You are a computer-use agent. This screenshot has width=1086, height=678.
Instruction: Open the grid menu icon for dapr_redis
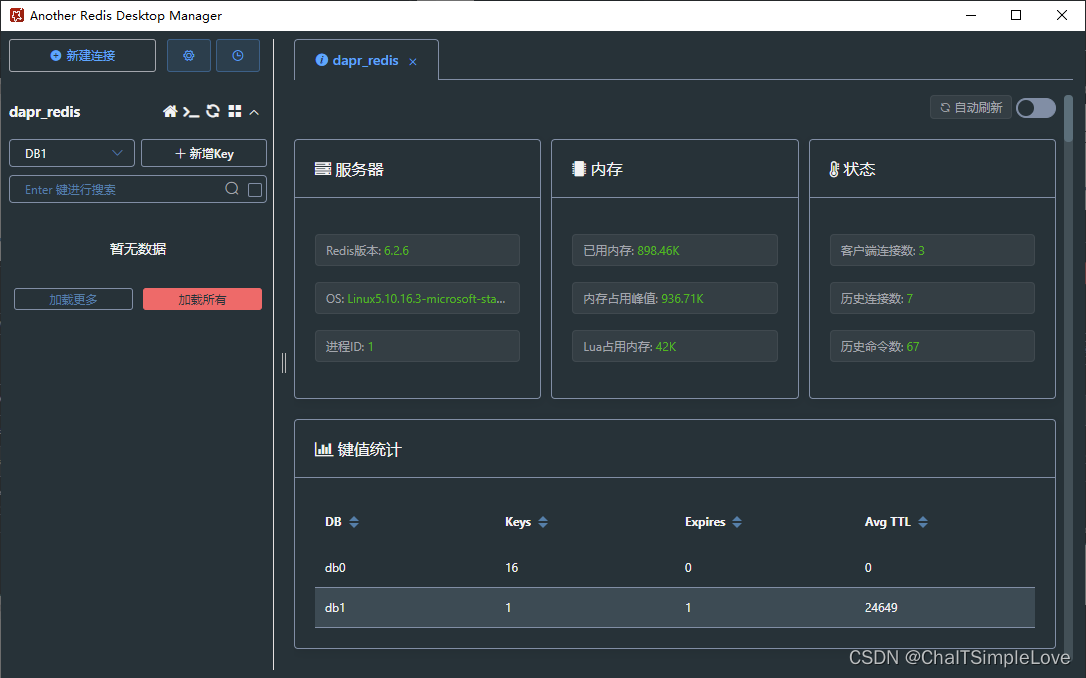tap(235, 111)
